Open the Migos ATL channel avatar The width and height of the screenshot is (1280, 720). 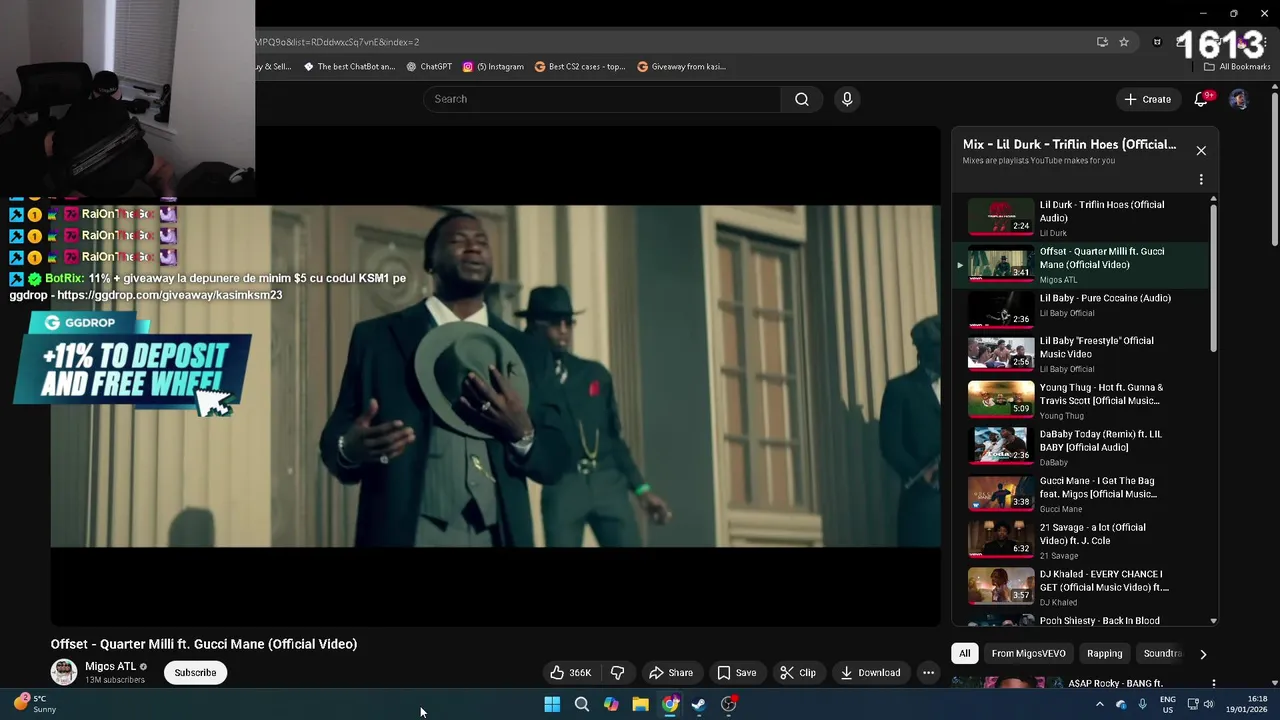64,672
